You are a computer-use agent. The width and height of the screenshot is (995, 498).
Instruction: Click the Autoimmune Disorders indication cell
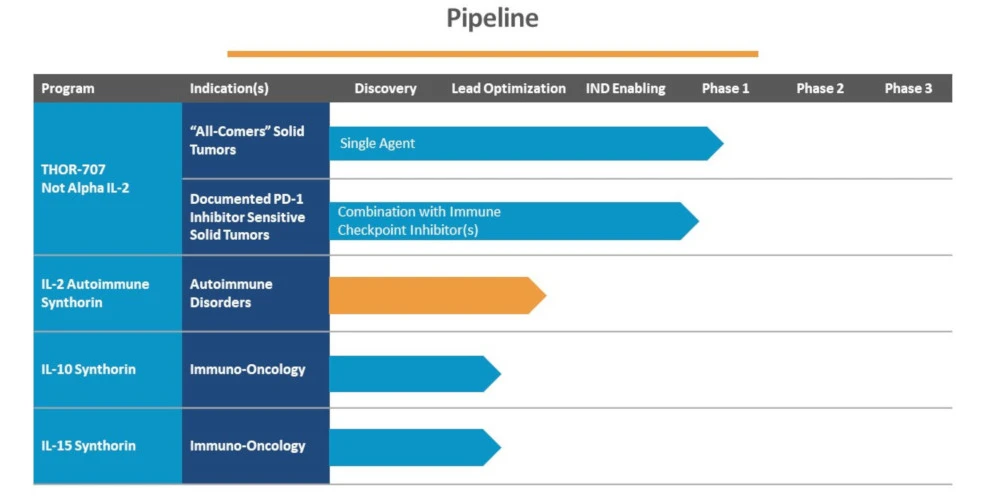tap(255, 293)
